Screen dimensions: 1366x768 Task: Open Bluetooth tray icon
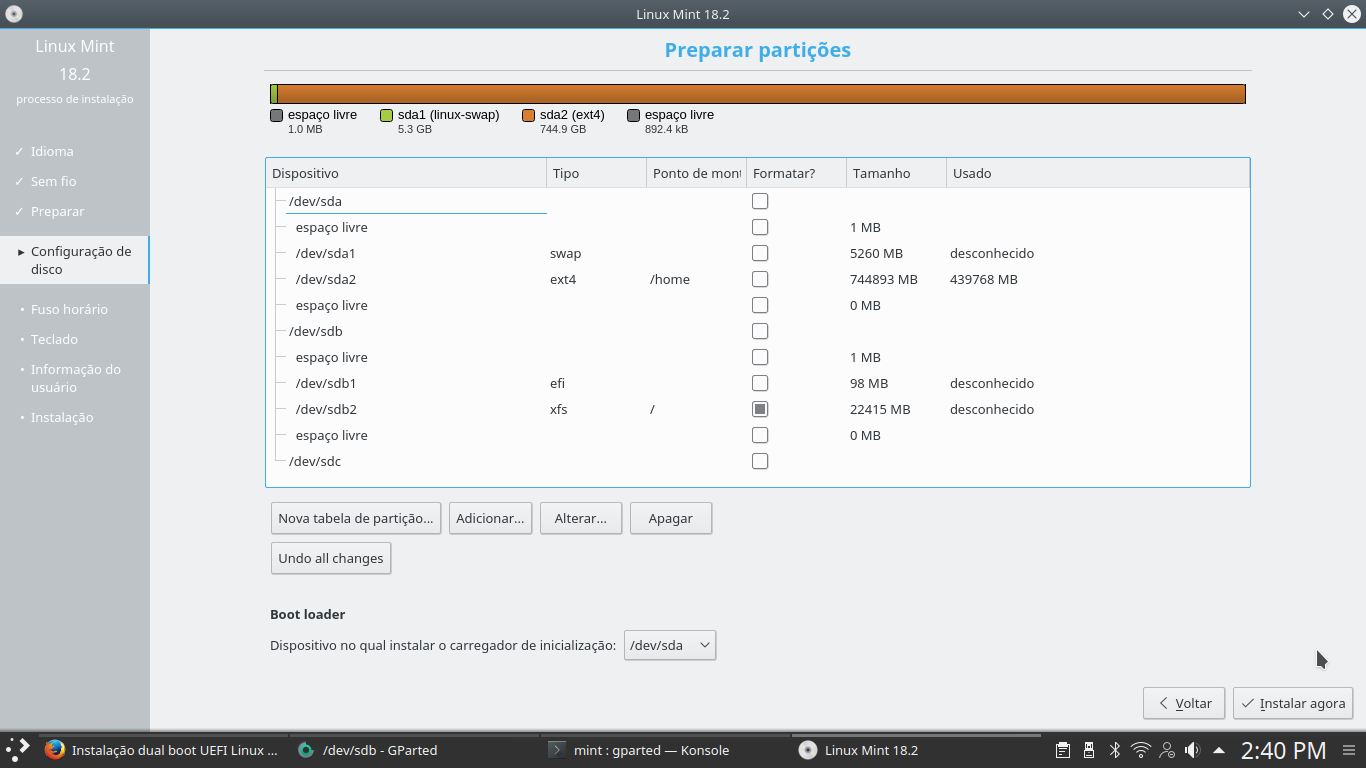1115,750
